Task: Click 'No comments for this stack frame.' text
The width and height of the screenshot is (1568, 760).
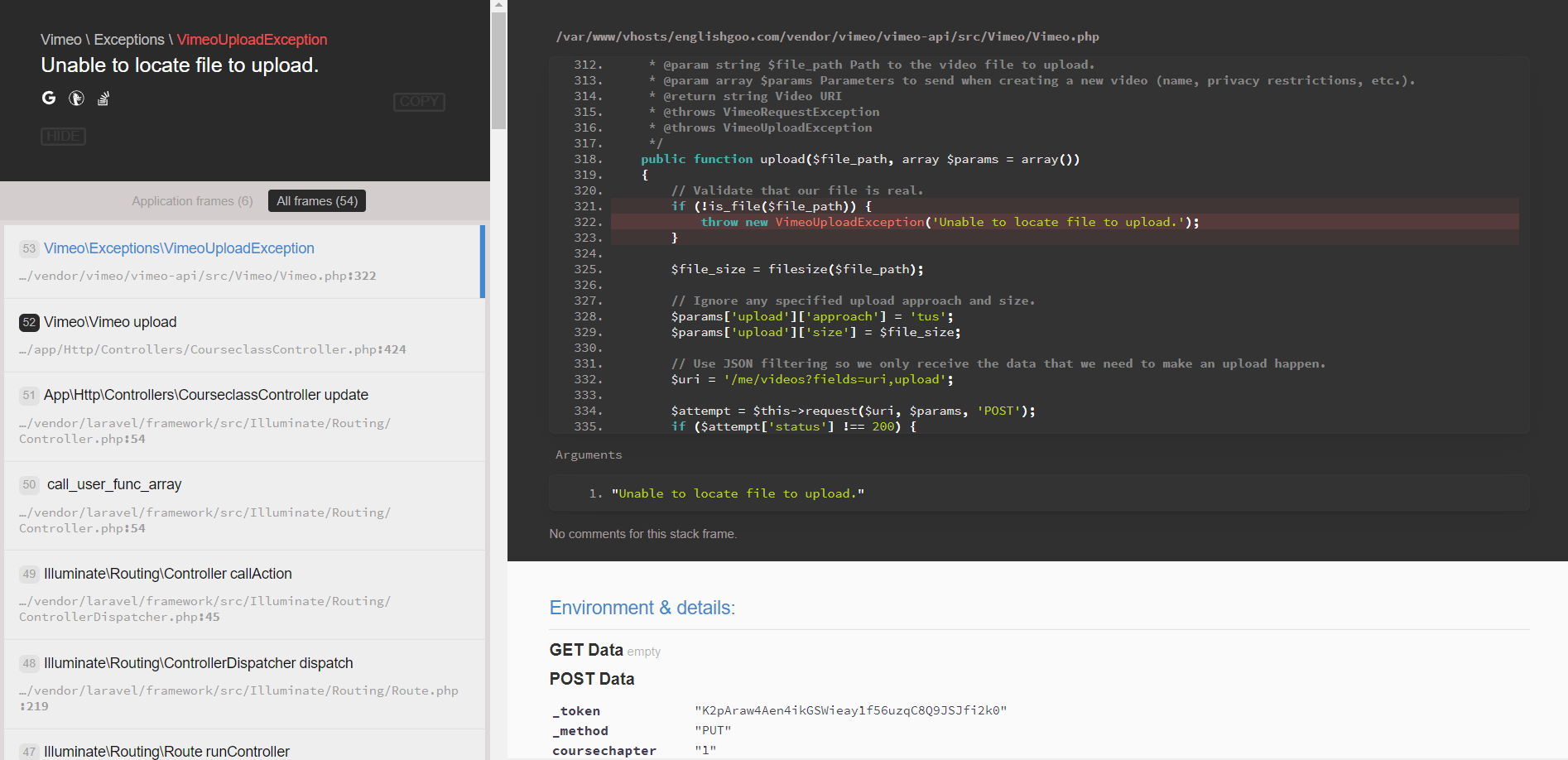Action: [x=643, y=534]
